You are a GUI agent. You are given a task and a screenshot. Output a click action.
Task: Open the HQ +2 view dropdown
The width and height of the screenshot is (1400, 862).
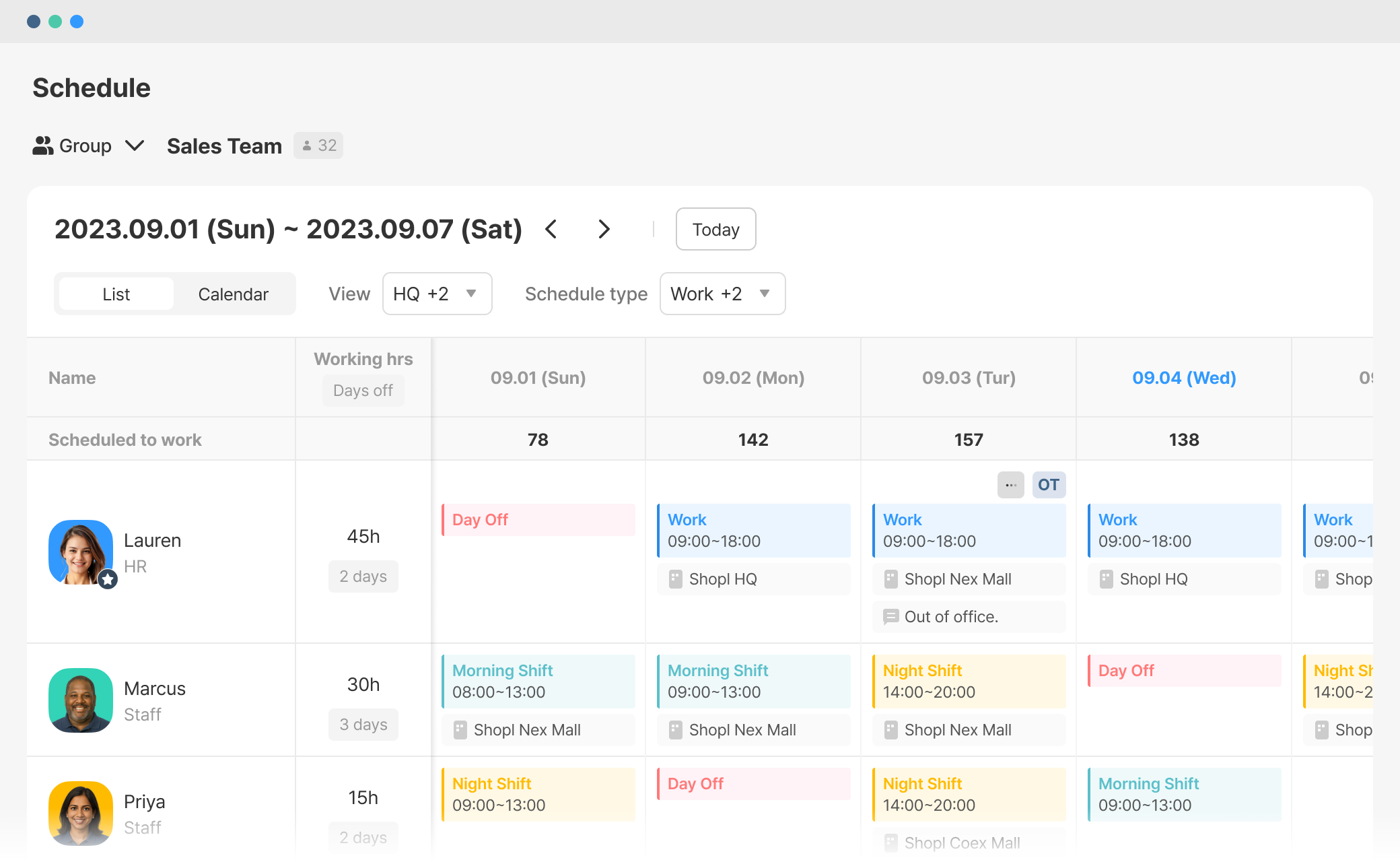pos(437,294)
